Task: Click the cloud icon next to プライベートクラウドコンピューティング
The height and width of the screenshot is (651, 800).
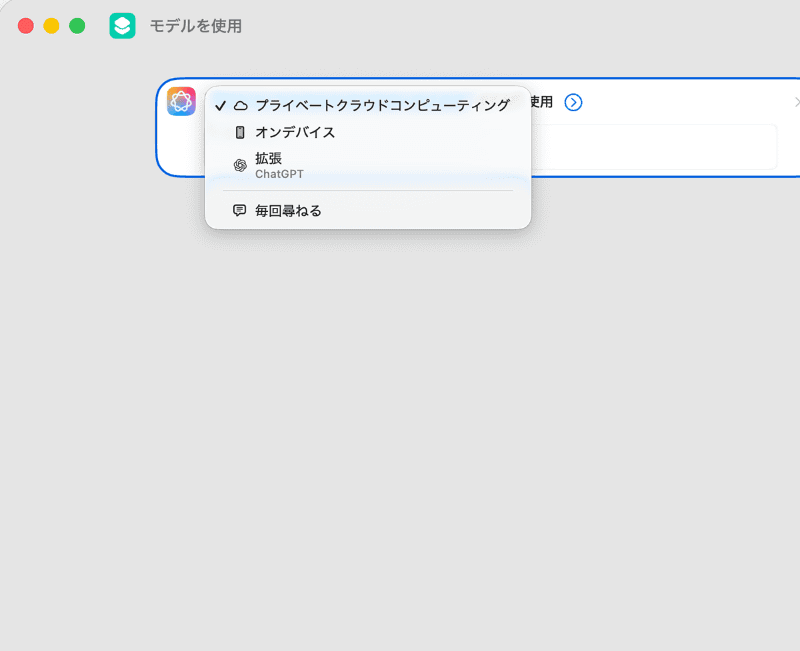Action: [x=240, y=102]
